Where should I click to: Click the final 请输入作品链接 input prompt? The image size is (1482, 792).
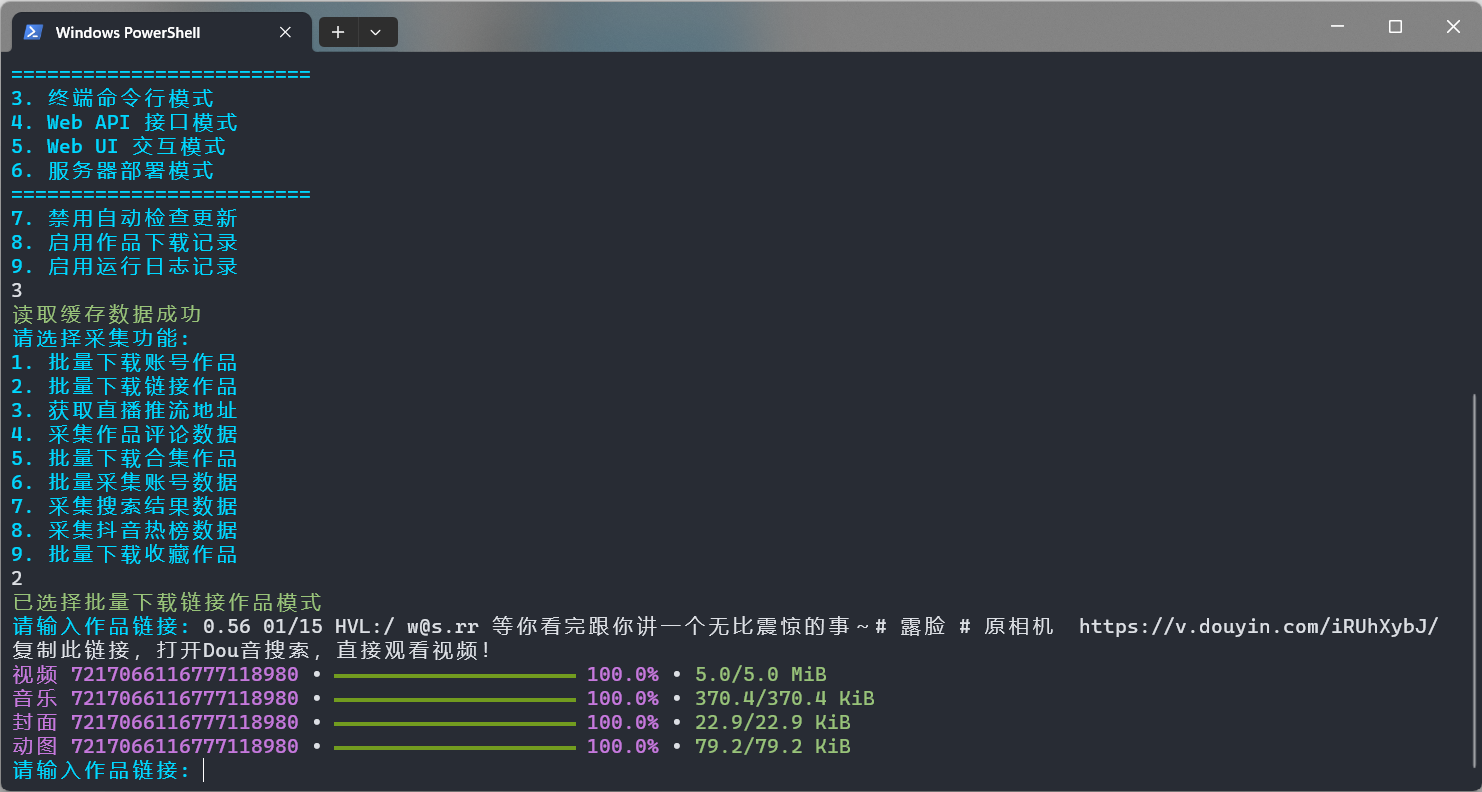pyautogui.click(x=101, y=771)
